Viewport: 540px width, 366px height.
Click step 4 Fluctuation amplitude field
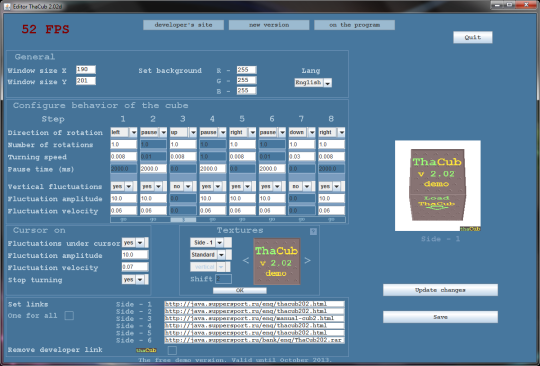point(213,198)
